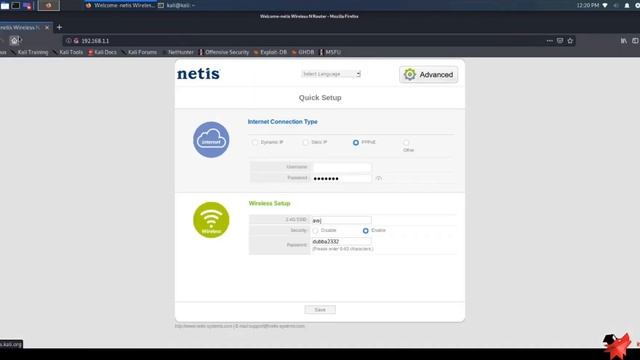Bookmark this page with the star icon

point(570,41)
